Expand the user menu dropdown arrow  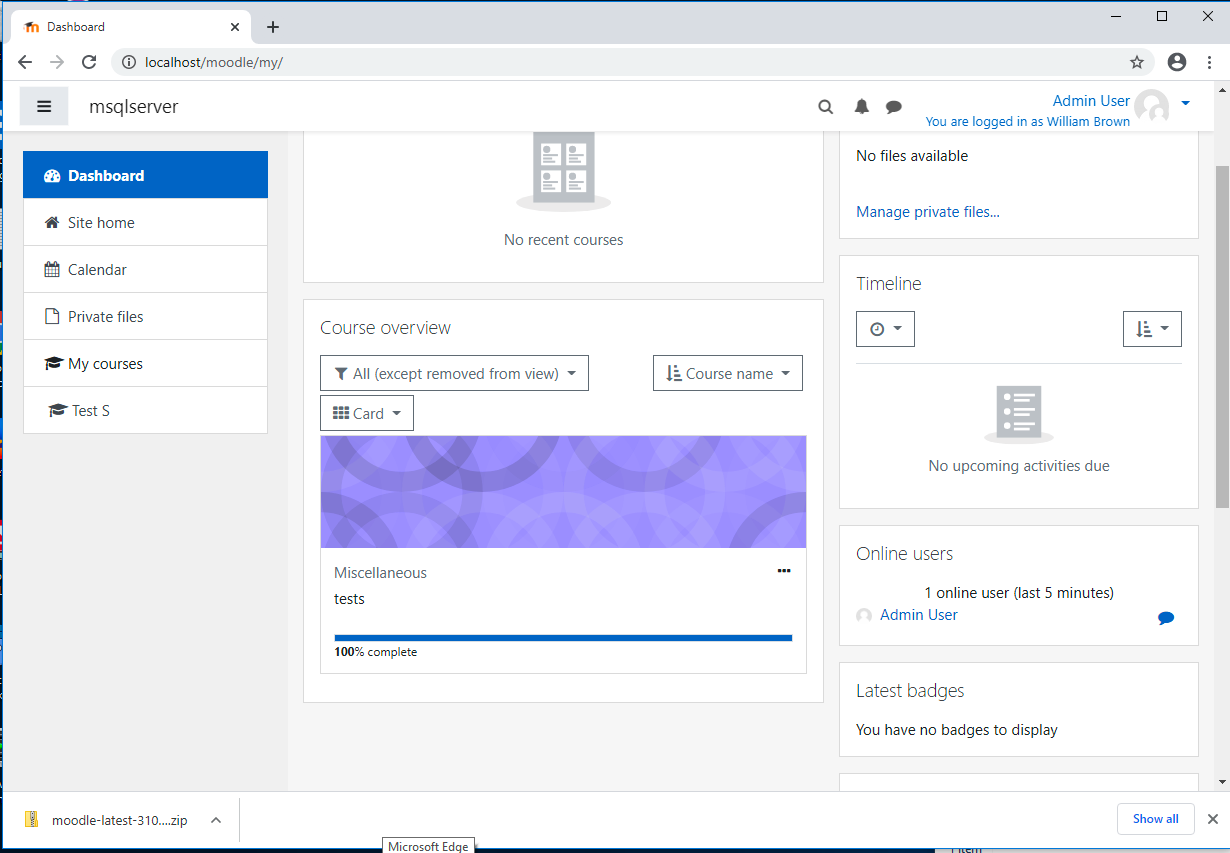[1185, 103]
